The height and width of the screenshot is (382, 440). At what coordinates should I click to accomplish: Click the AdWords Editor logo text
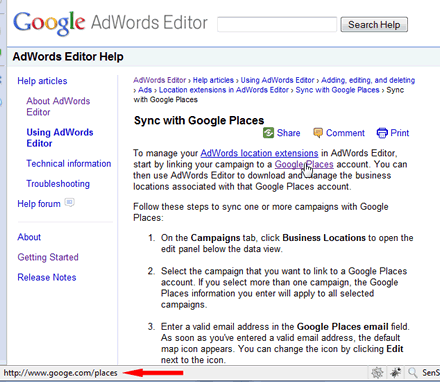[149, 23]
